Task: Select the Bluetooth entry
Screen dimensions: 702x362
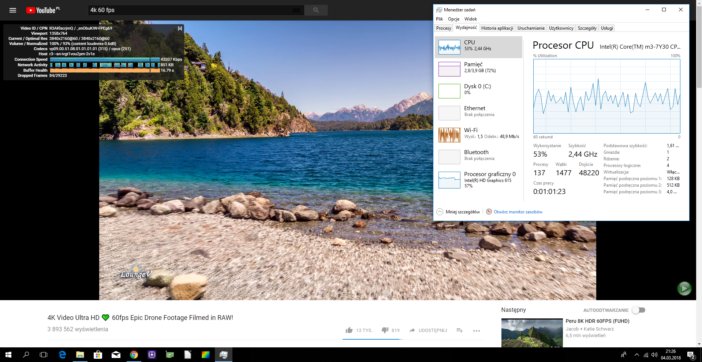Action: tap(478, 157)
